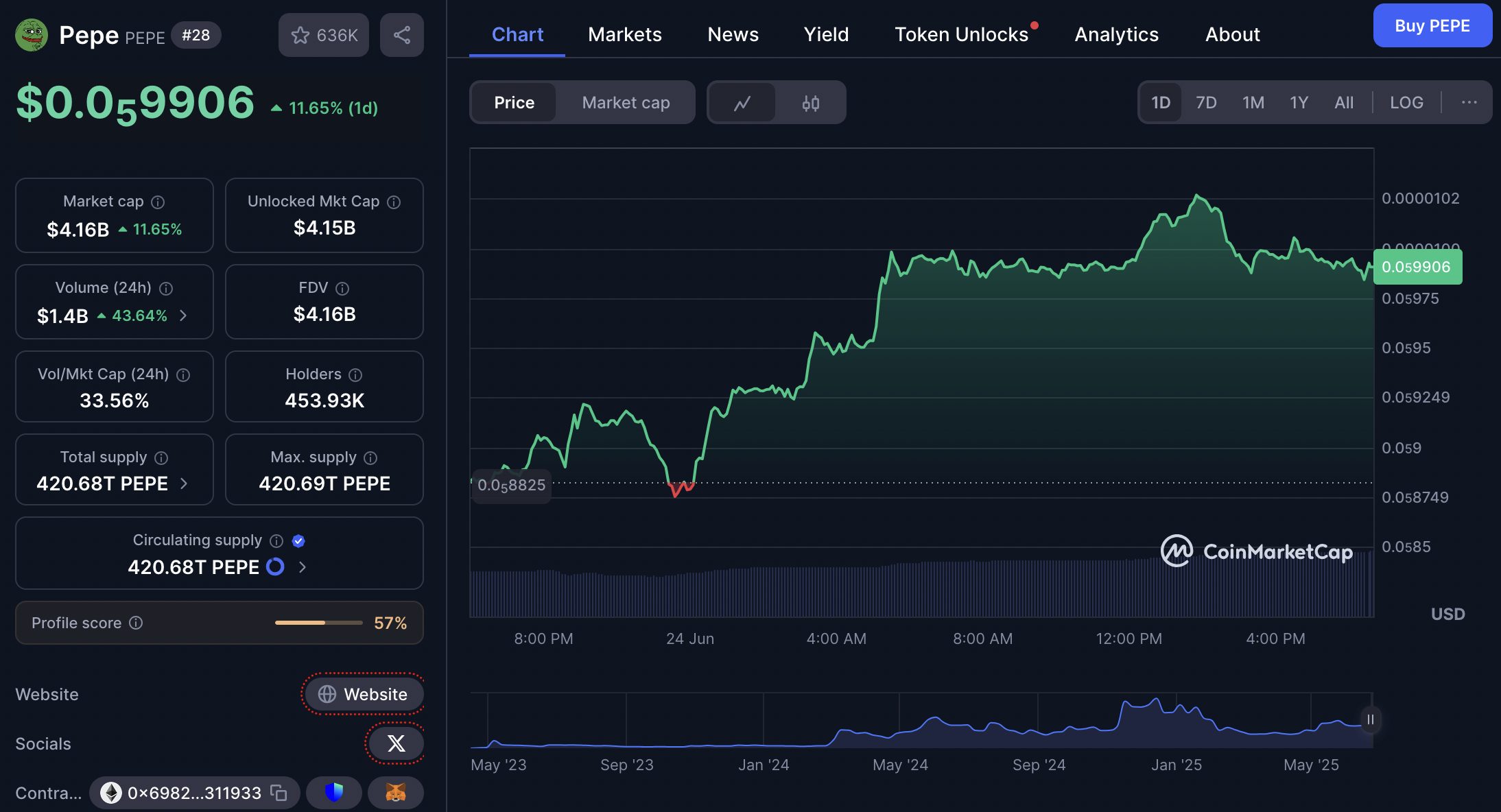Viewport: 1501px width, 812px height.
Task: Open Unlocked Mkt Cap info icon
Action: point(394,202)
